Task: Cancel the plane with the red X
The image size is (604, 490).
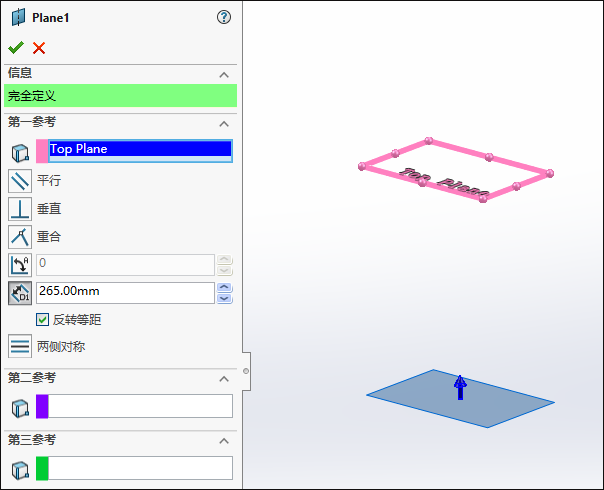Action: 39,48
